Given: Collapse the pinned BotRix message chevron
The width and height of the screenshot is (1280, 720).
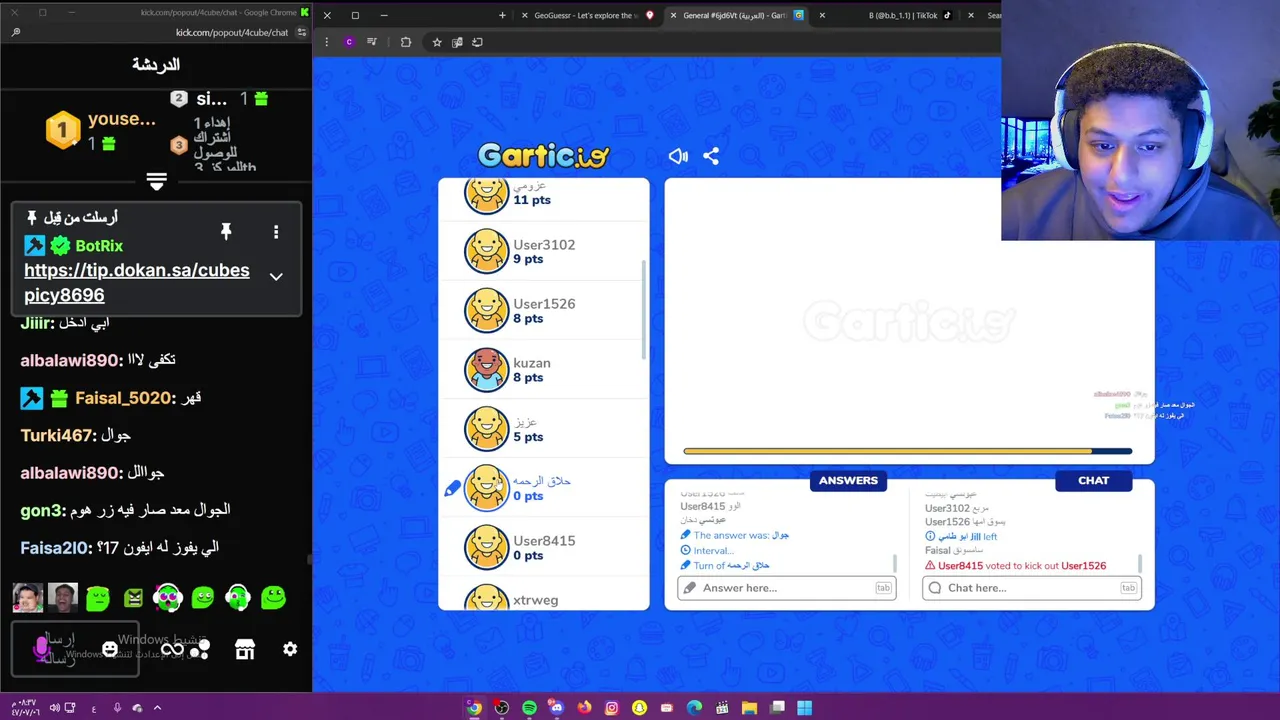Looking at the screenshot, I should pyautogui.click(x=276, y=276).
